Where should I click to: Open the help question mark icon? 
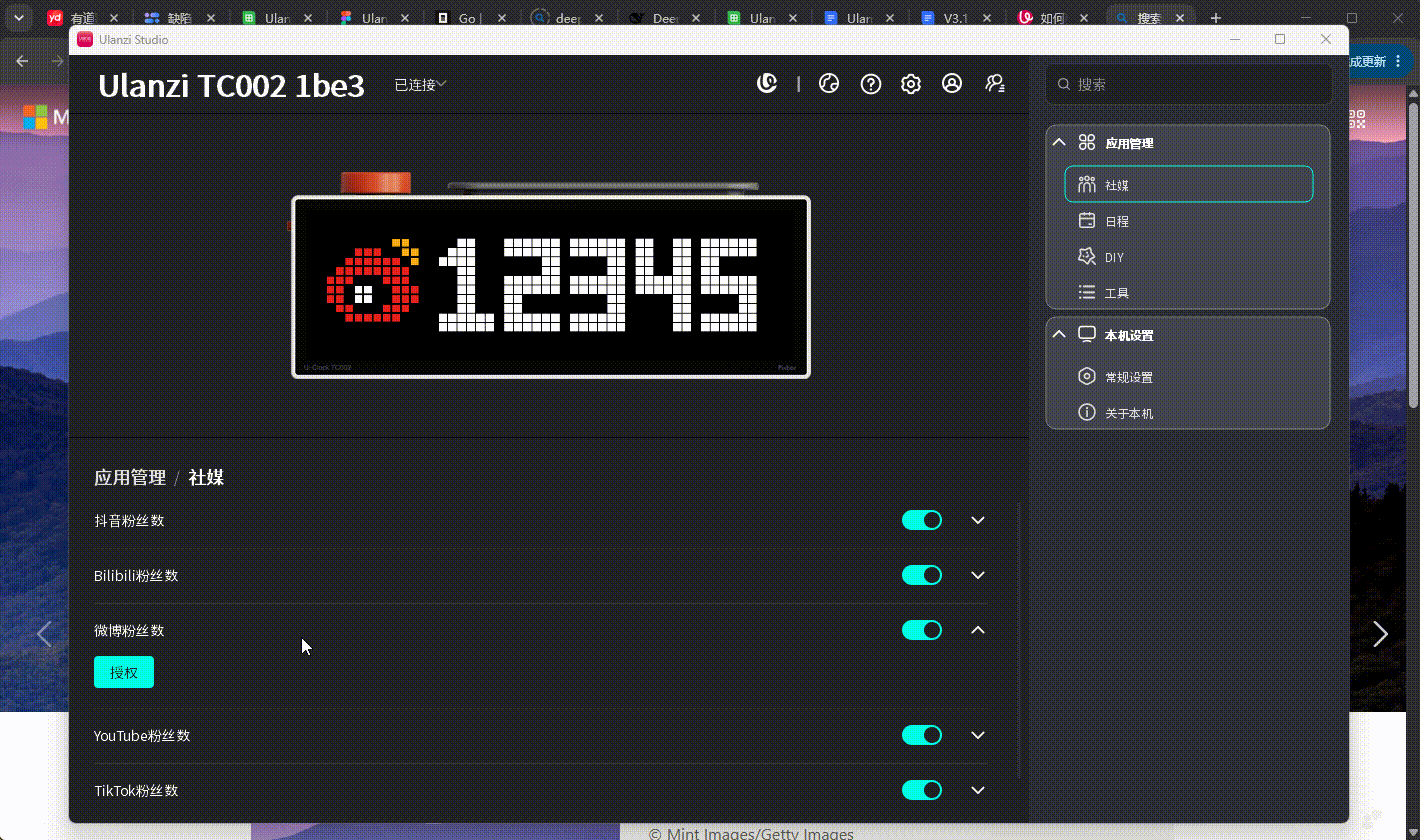click(871, 84)
